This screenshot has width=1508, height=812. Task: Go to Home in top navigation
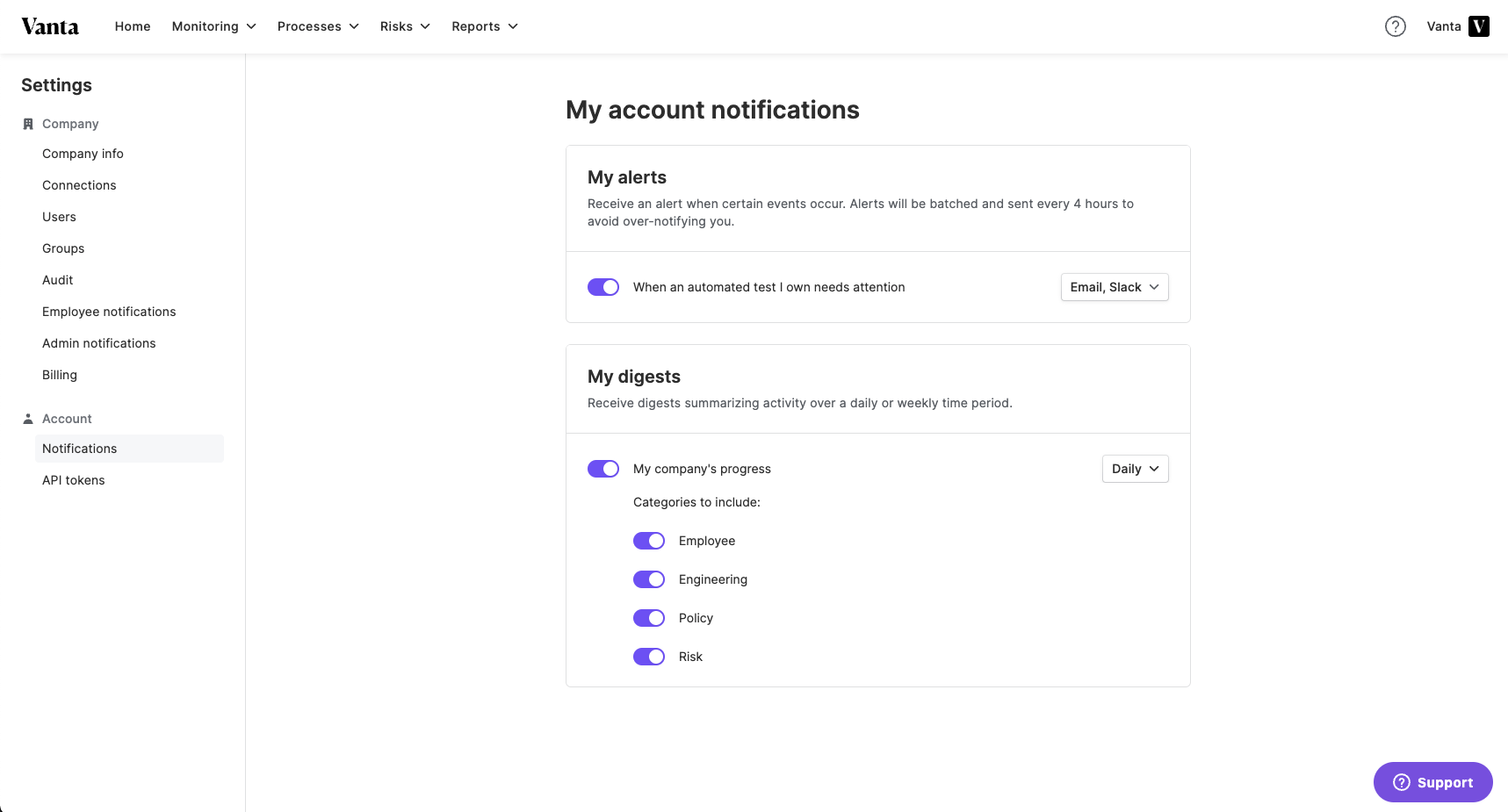pos(133,26)
